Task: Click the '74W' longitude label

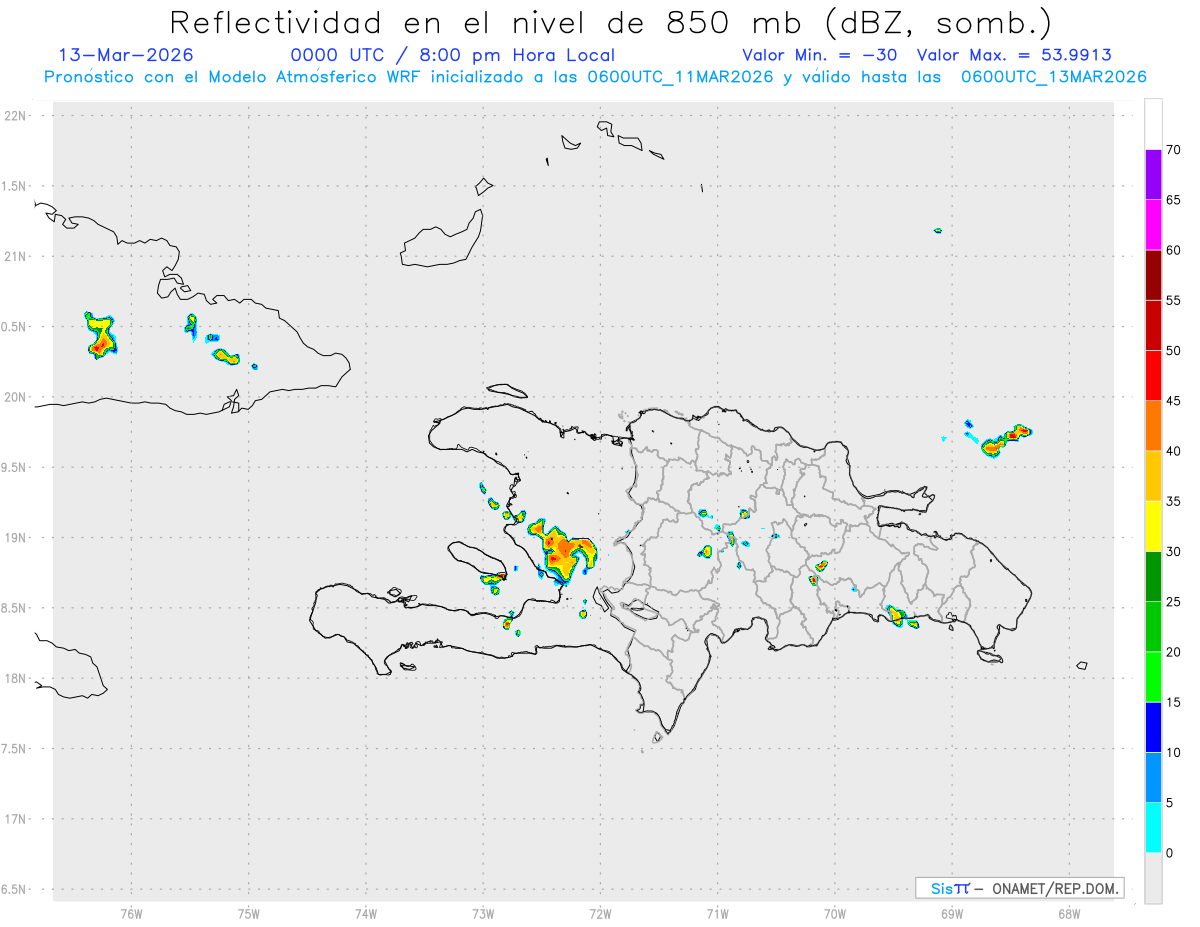Action: pos(366,913)
